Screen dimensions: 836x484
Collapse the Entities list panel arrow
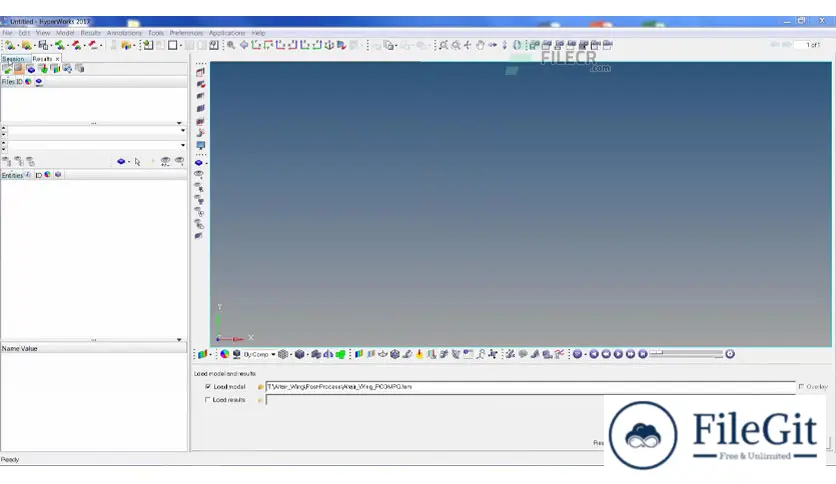coord(179,339)
